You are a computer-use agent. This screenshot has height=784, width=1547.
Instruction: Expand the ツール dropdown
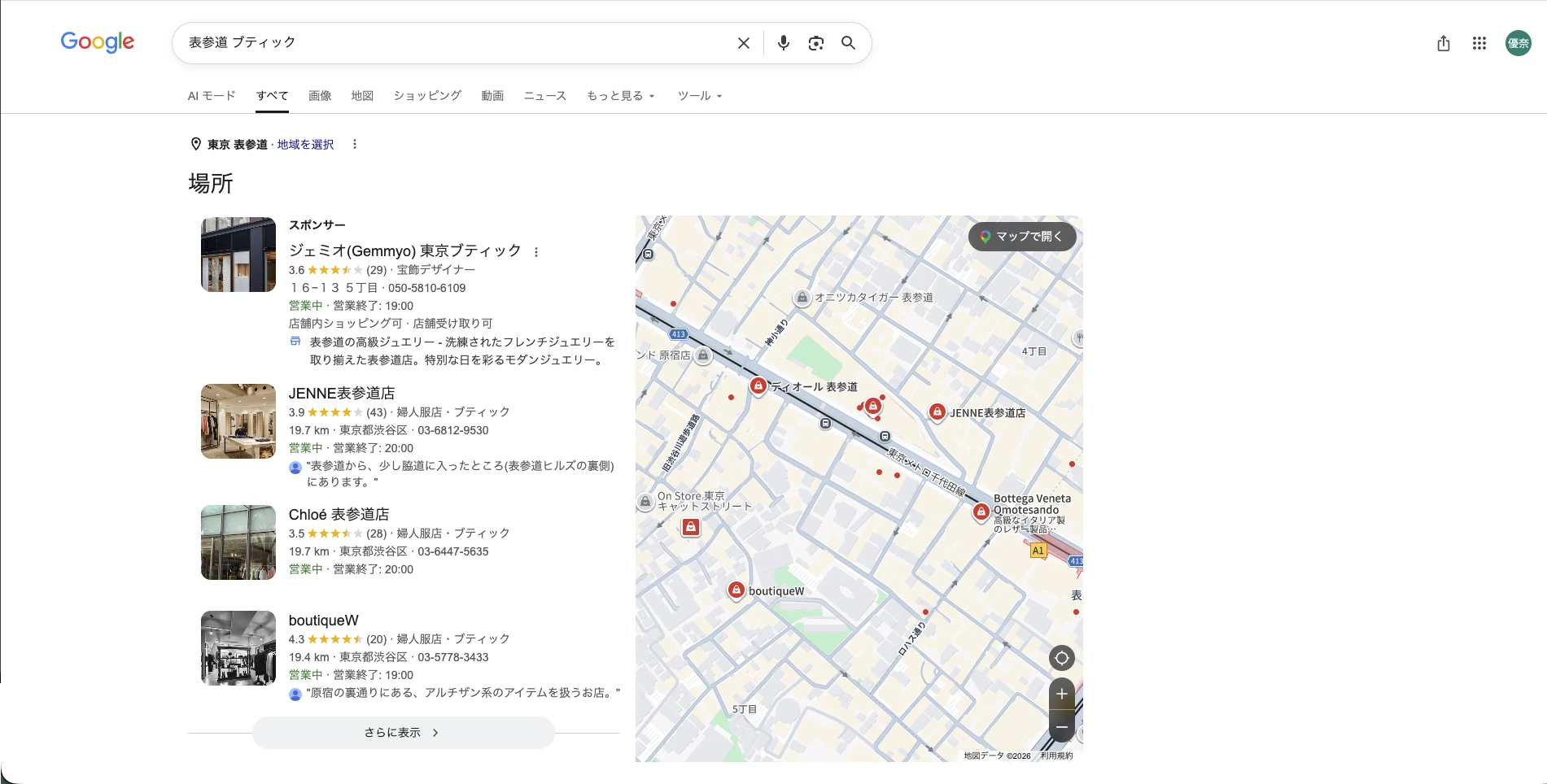700,96
